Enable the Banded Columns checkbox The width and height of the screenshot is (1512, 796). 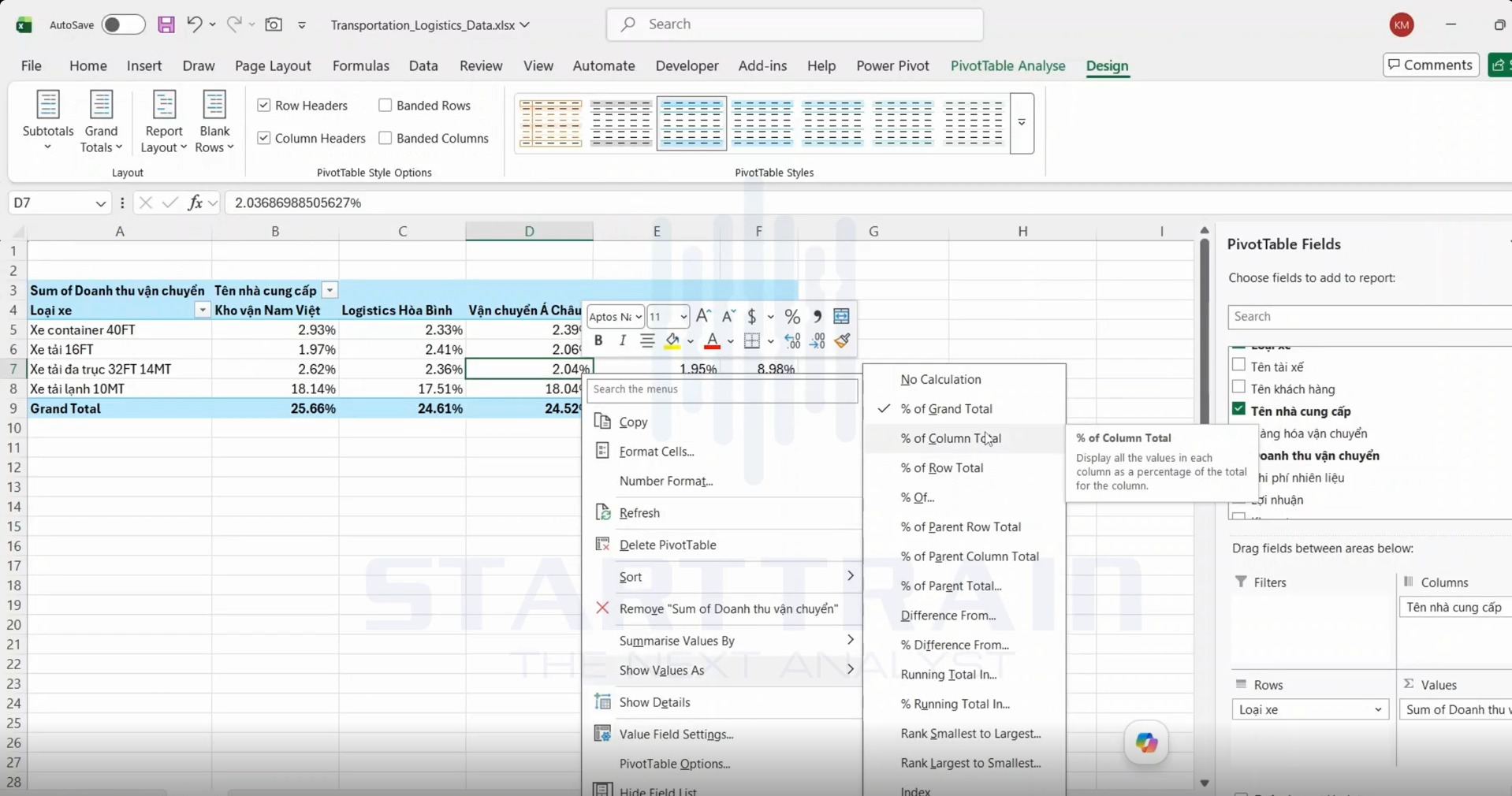(x=385, y=139)
